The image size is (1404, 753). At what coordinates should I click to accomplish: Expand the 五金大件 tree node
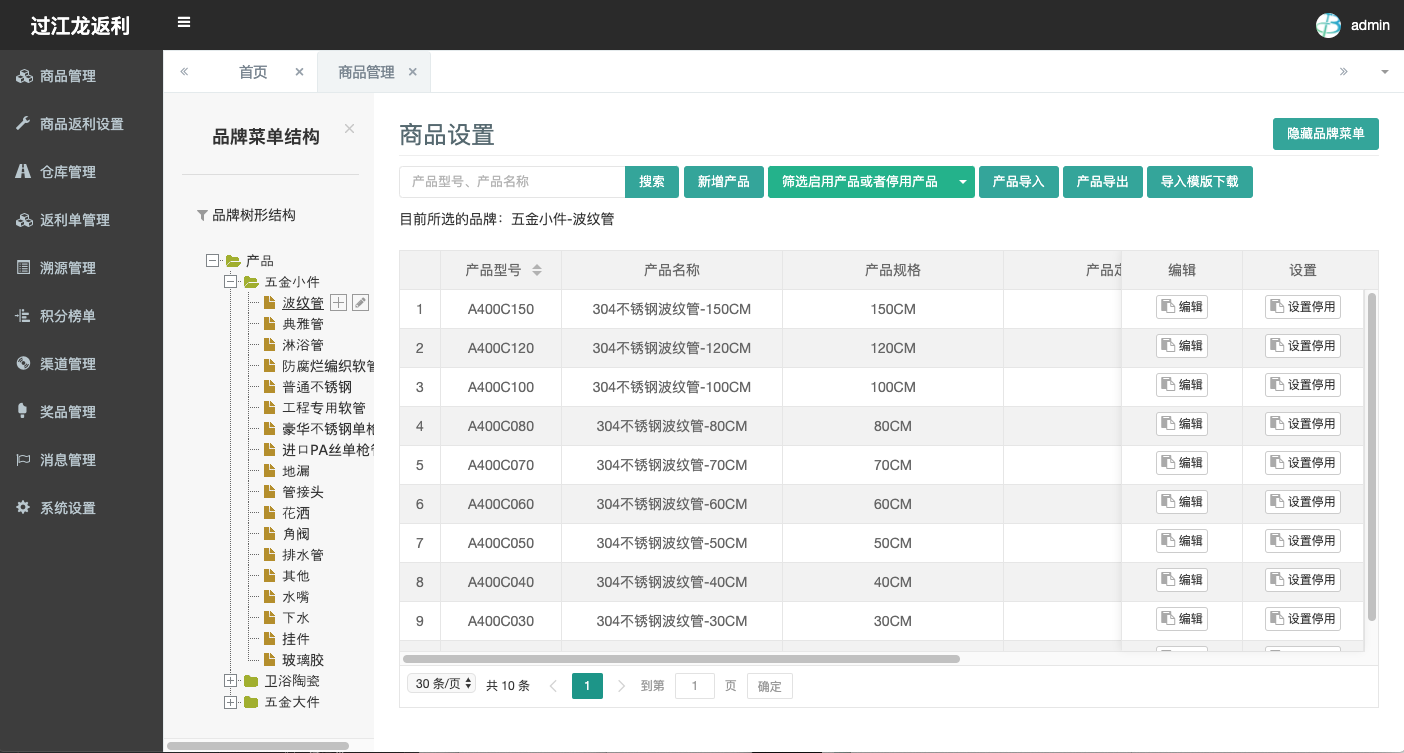click(230, 702)
